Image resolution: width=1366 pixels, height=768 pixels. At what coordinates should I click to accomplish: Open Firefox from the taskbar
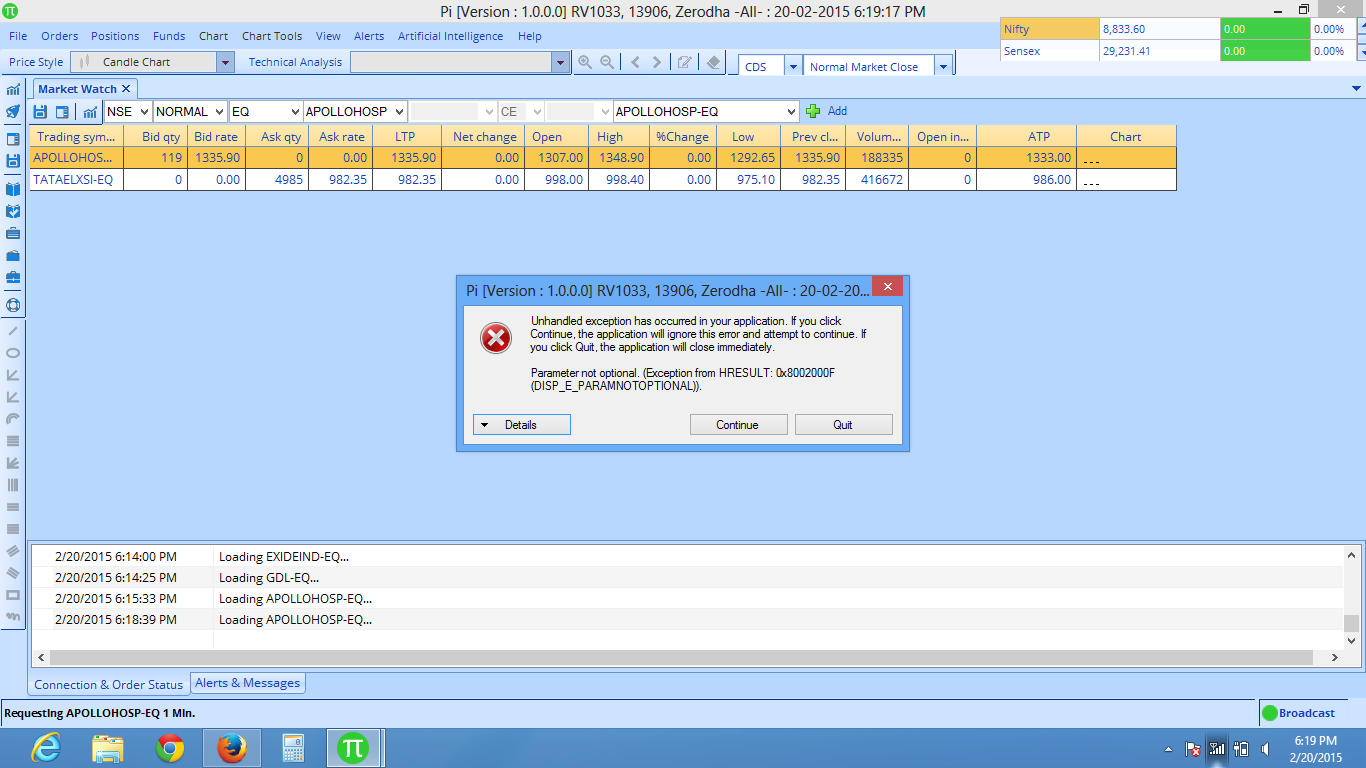click(x=232, y=748)
